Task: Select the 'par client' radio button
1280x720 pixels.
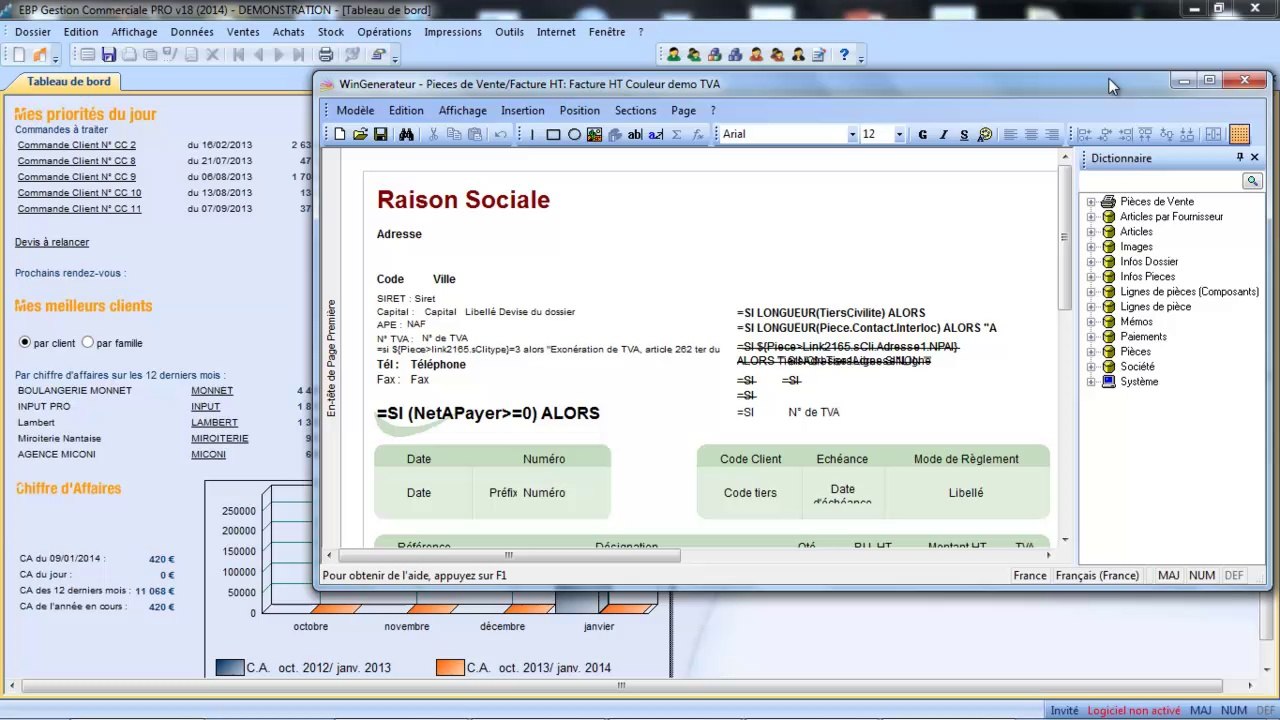Action: tap(26, 342)
